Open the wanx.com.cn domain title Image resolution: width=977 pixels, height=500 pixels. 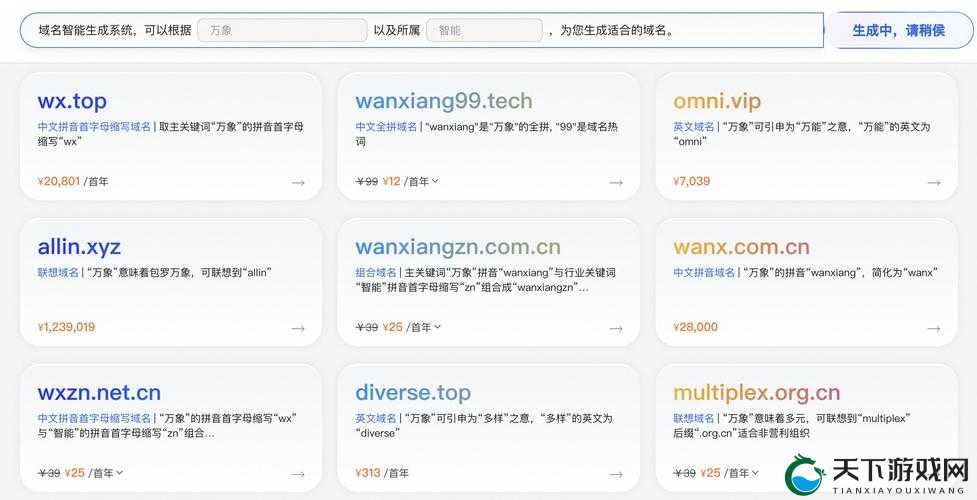pyautogui.click(x=741, y=247)
